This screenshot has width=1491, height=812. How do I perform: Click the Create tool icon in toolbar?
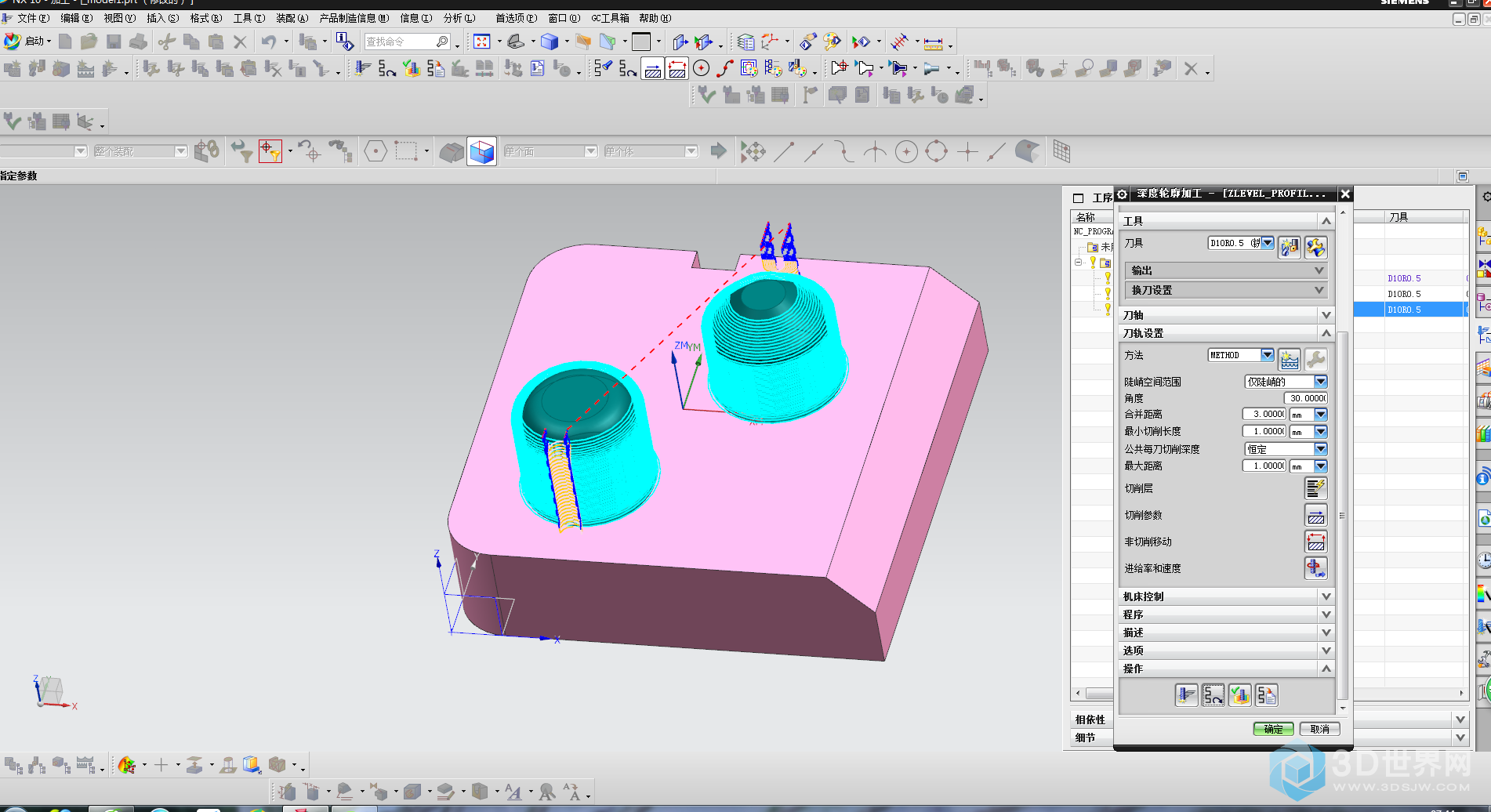(37, 69)
